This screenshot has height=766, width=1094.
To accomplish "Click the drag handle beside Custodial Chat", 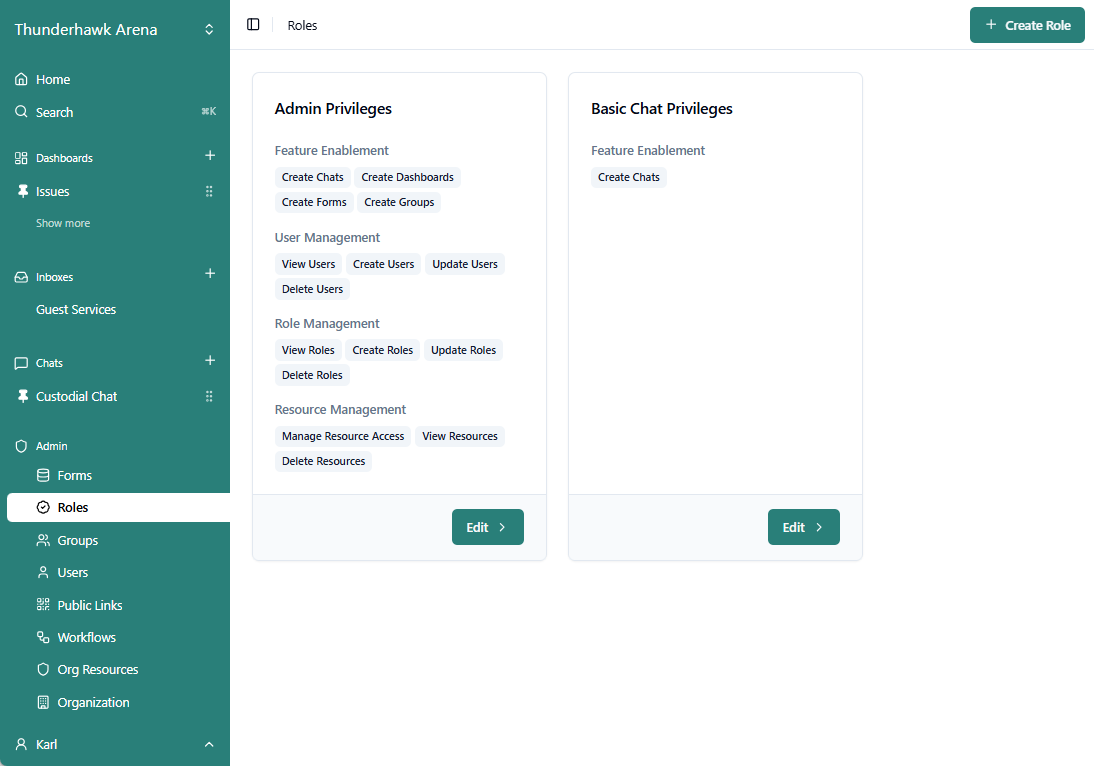I will [x=209, y=397].
